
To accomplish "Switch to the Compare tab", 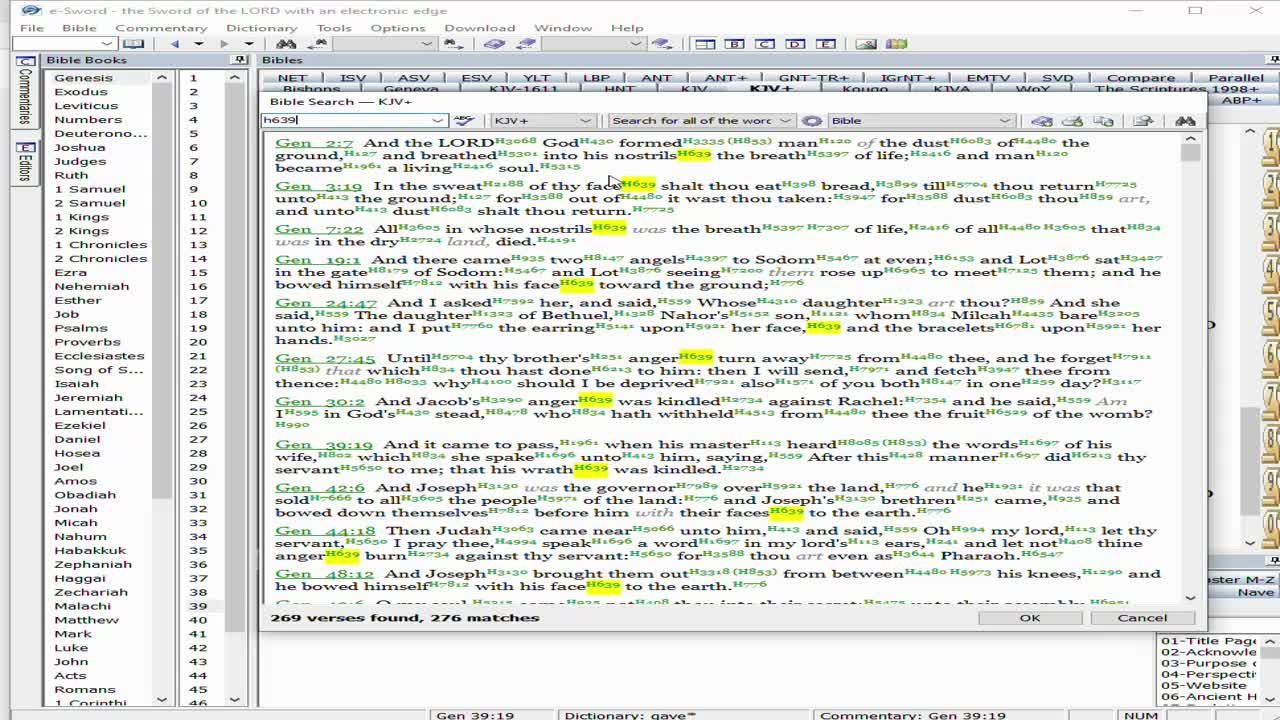I will (1141, 77).
